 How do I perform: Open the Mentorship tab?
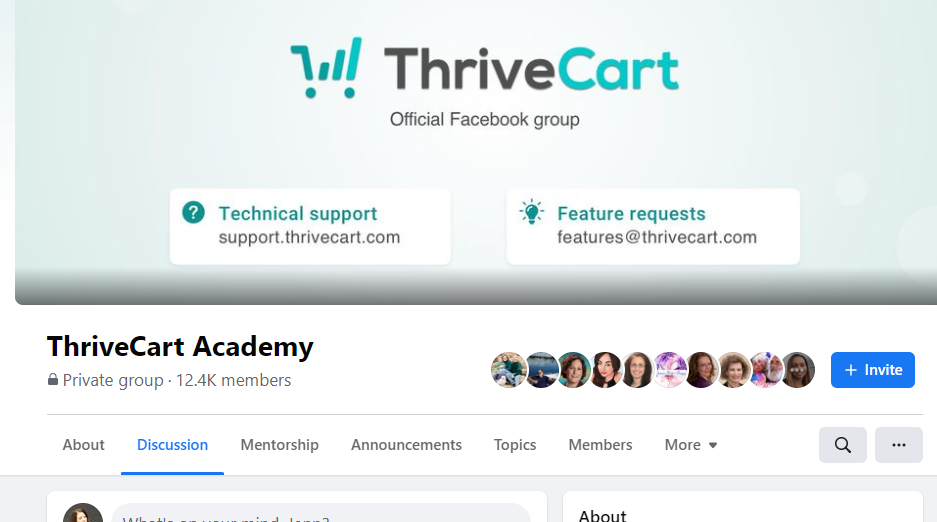[x=280, y=445]
